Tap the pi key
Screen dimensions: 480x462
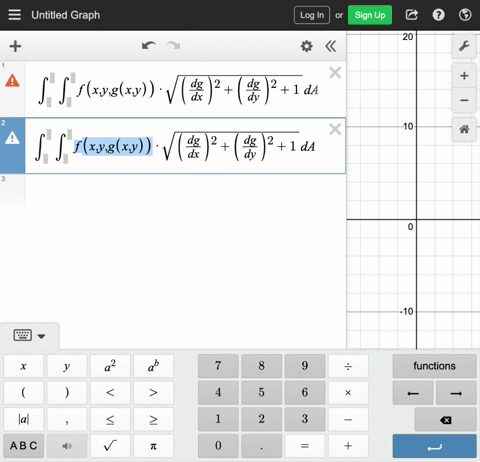[153, 446]
